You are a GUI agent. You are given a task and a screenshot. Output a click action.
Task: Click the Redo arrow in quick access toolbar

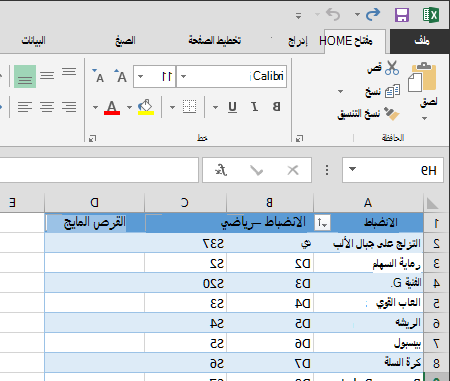[373, 14]
